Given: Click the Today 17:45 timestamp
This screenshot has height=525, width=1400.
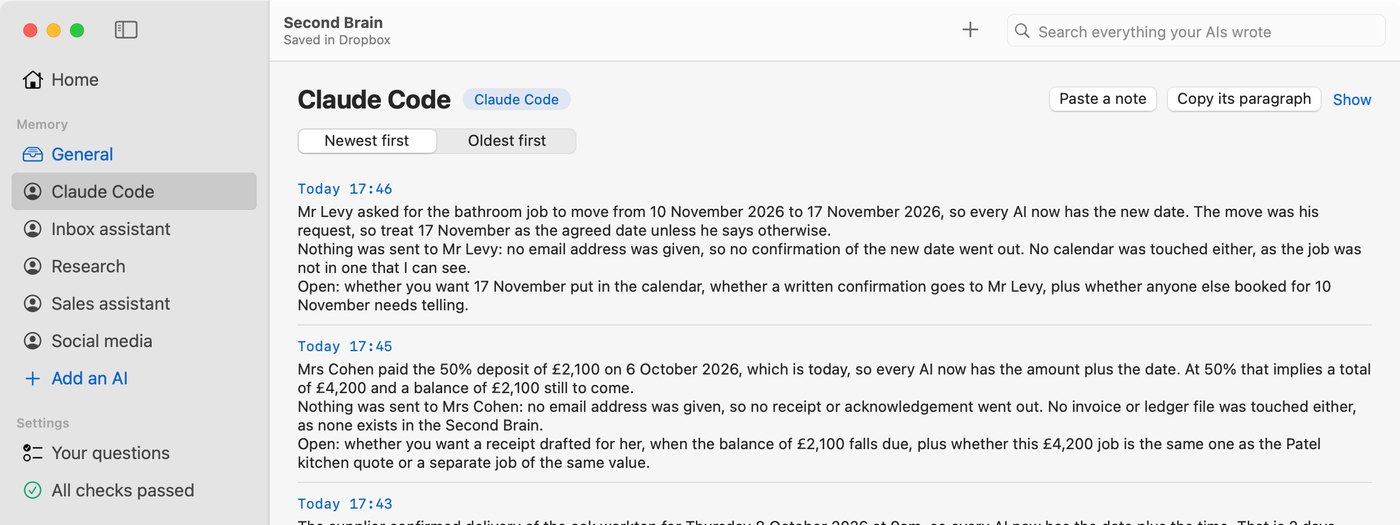Looking at the screenshot, I should coord(345,346).
